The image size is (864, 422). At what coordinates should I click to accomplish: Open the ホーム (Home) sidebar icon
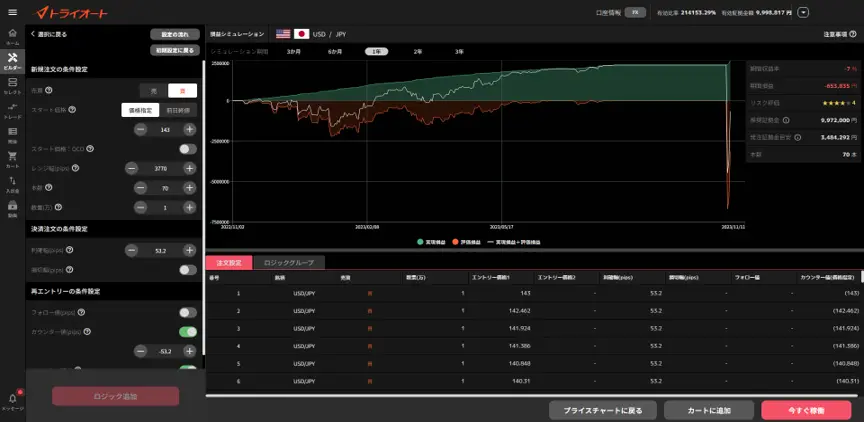(x=12, y=36)
